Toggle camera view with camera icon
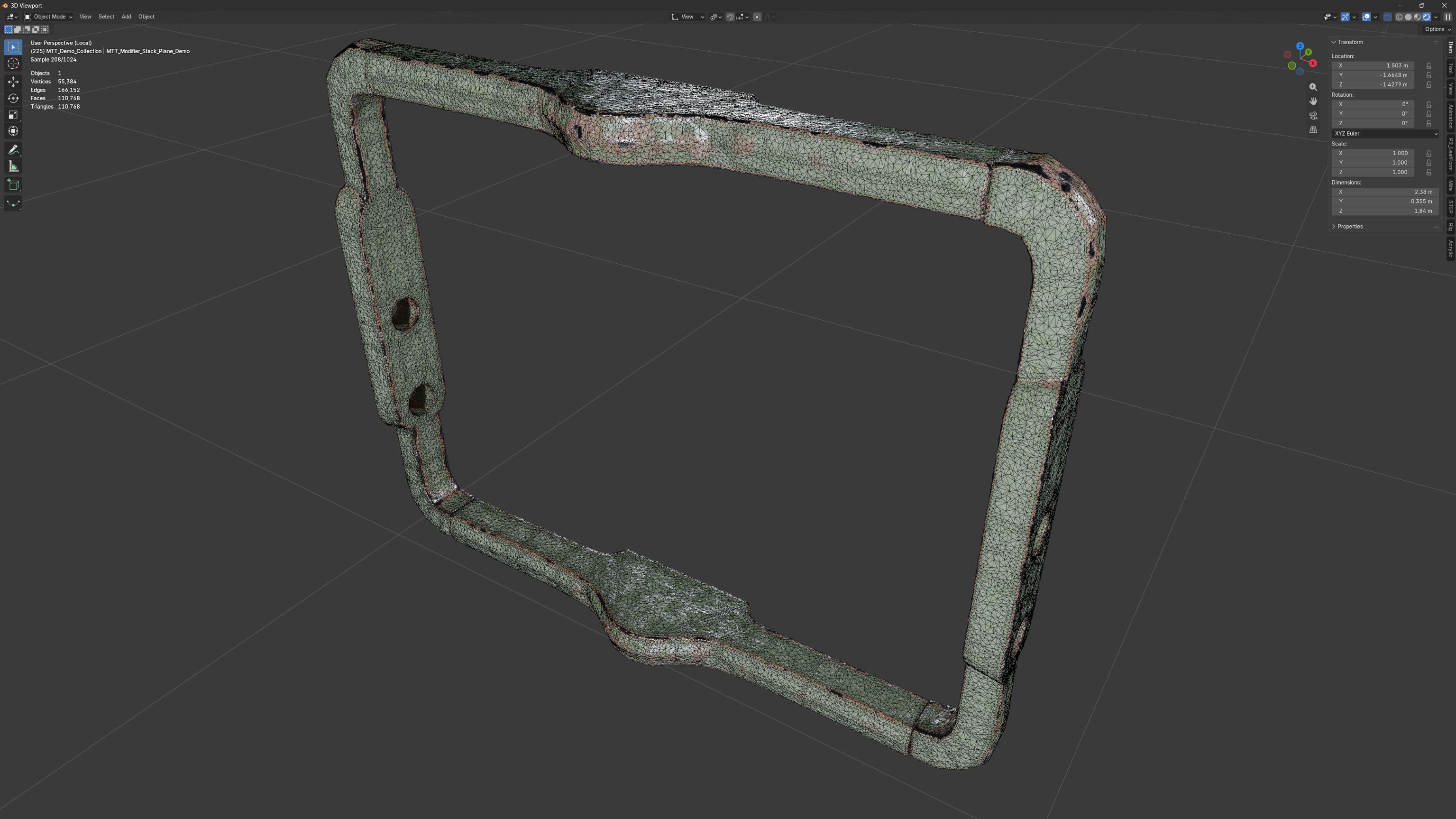The width and height of the screenshot is (1456, 819). [1313, 115]
